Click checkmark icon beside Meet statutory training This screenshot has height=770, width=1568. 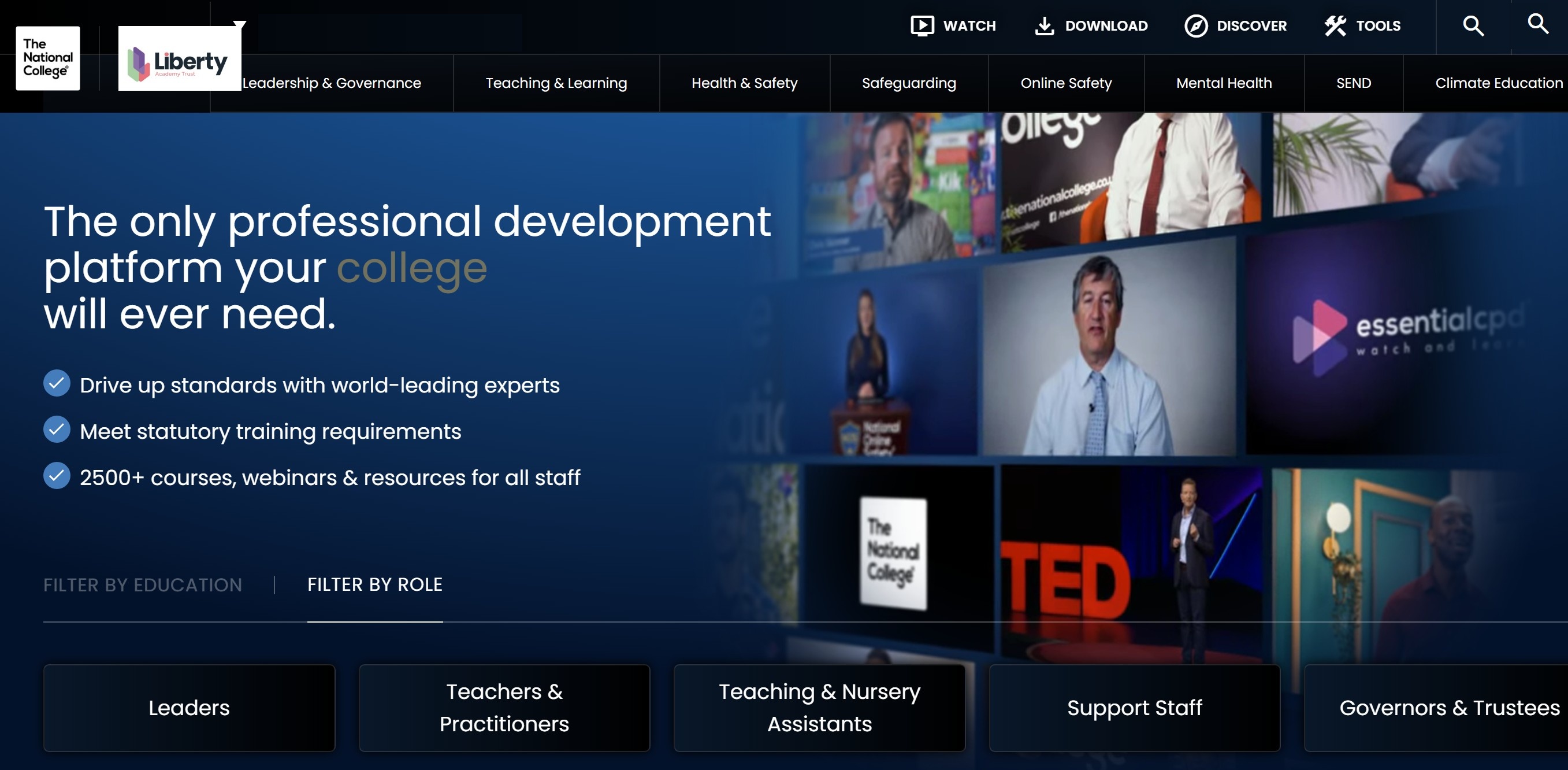(57, 430)
